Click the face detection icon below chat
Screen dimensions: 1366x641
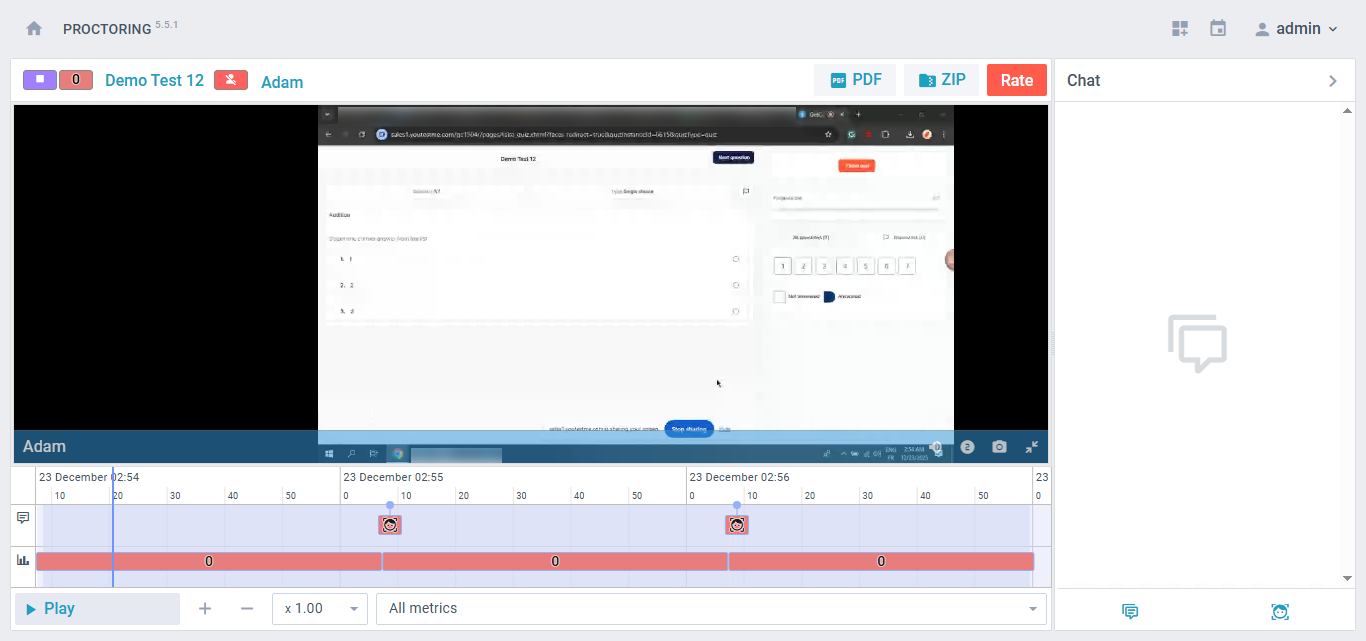[1279, 612]
